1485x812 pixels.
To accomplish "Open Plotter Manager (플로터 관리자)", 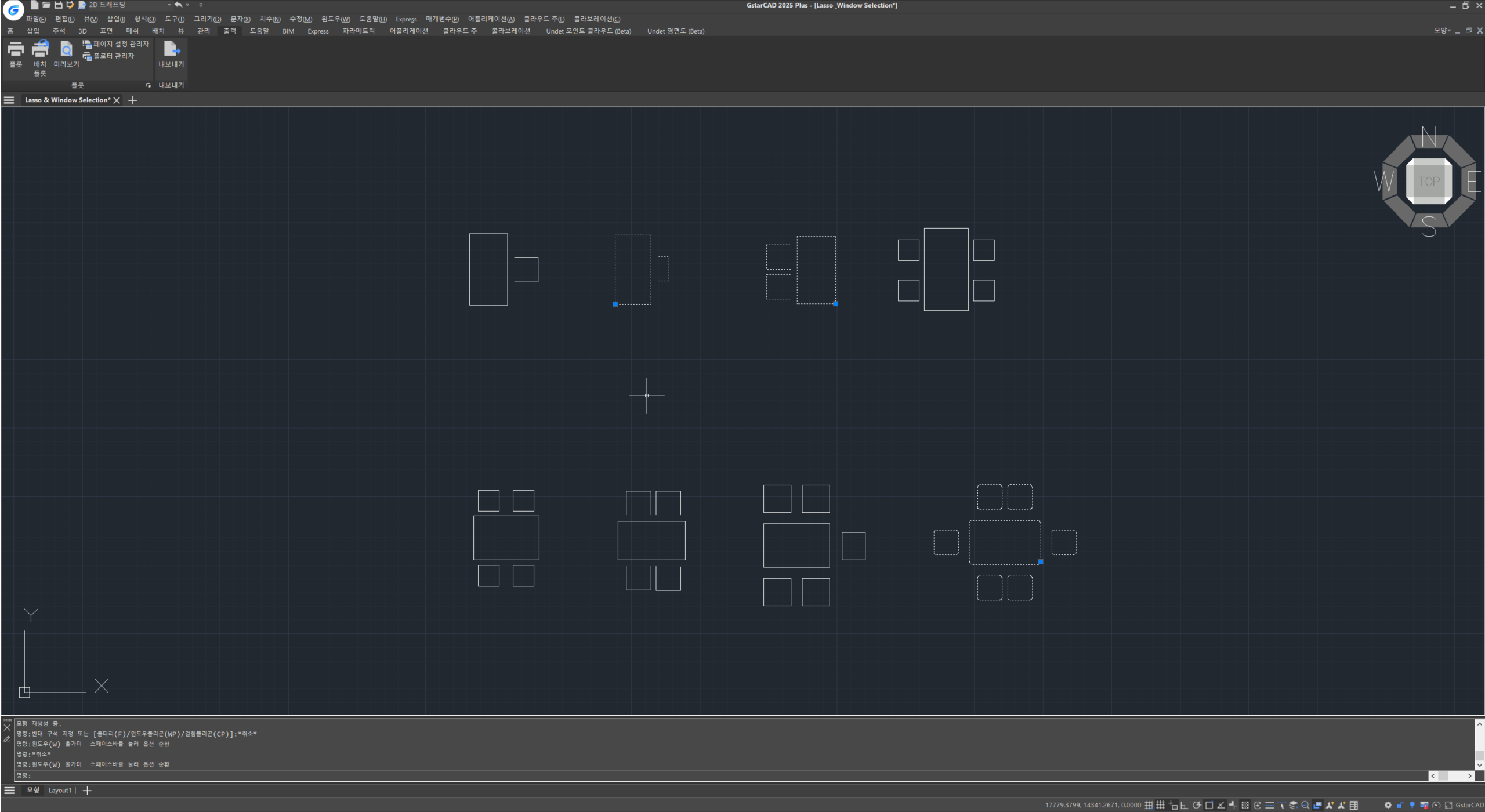I will coord(108,56).
